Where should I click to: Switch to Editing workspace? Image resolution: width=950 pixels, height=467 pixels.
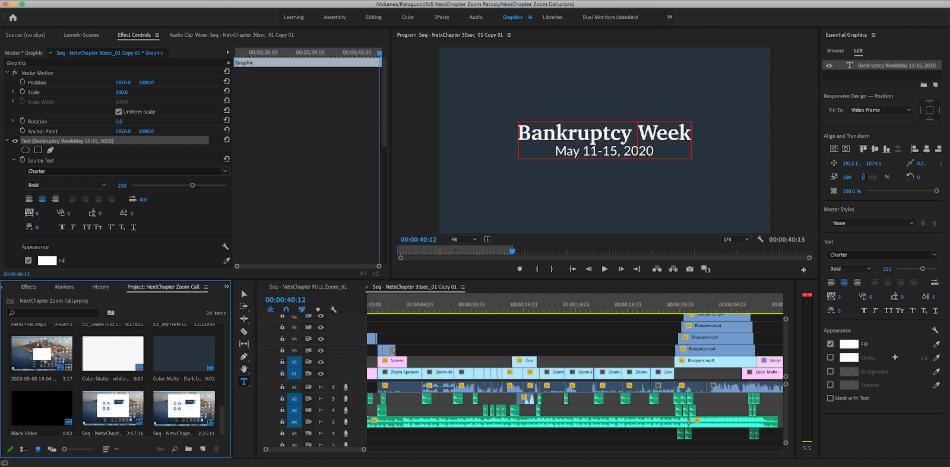point(374,18)
